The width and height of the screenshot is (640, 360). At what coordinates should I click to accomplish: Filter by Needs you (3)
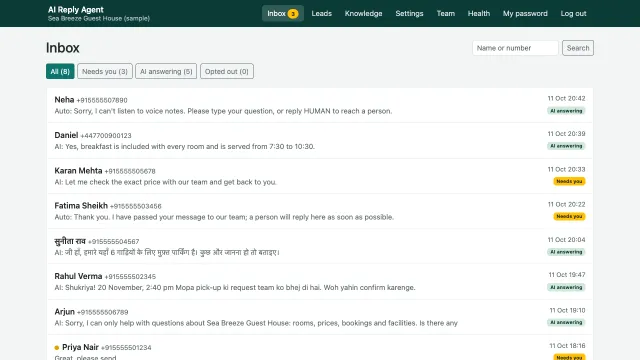pyautogui.click(x=105, y=71)
